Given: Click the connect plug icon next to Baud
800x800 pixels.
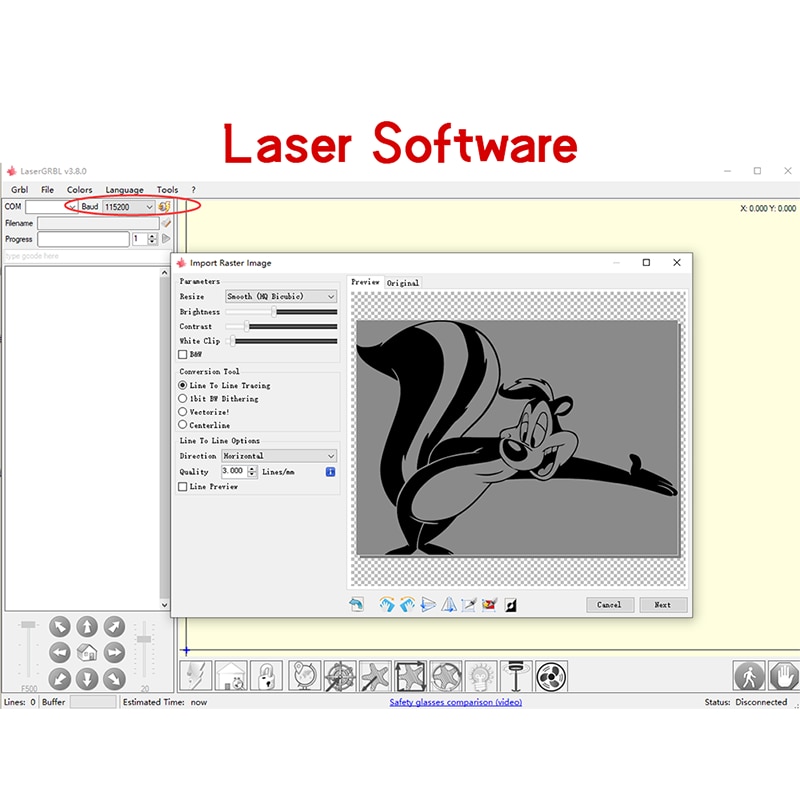Looking at the screenshot, I should click(x=164, y=207).
